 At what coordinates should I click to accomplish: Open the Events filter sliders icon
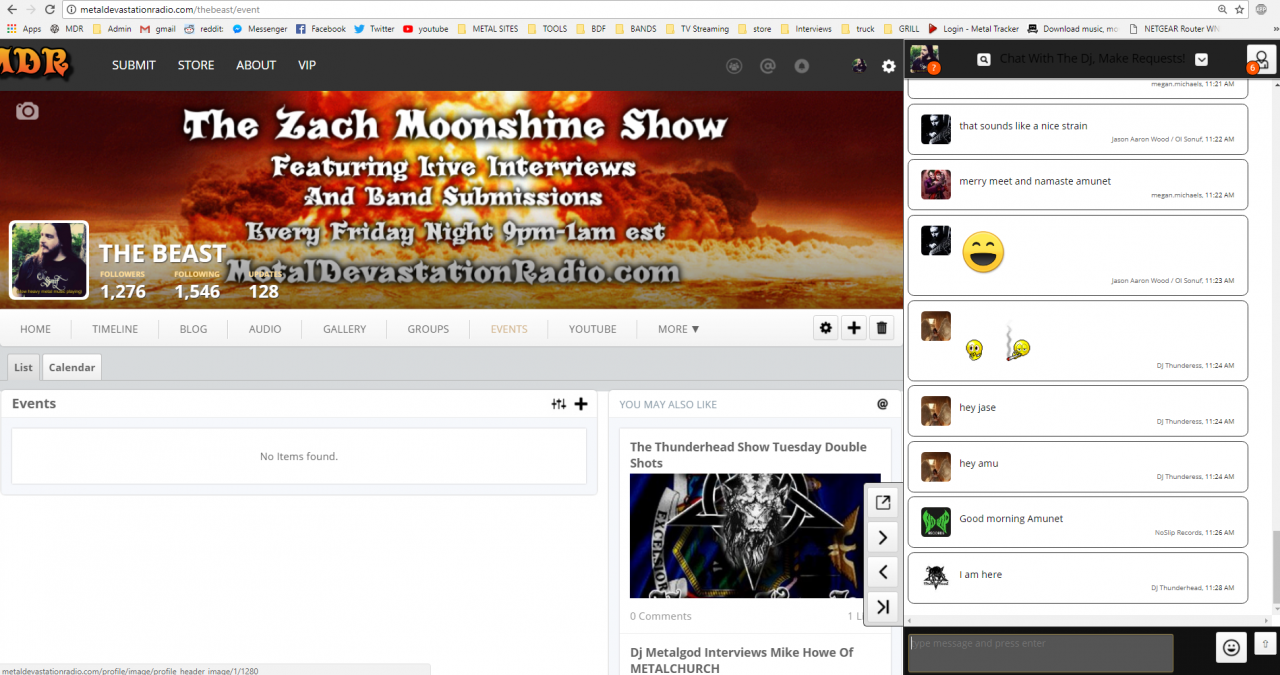[558, 404]
